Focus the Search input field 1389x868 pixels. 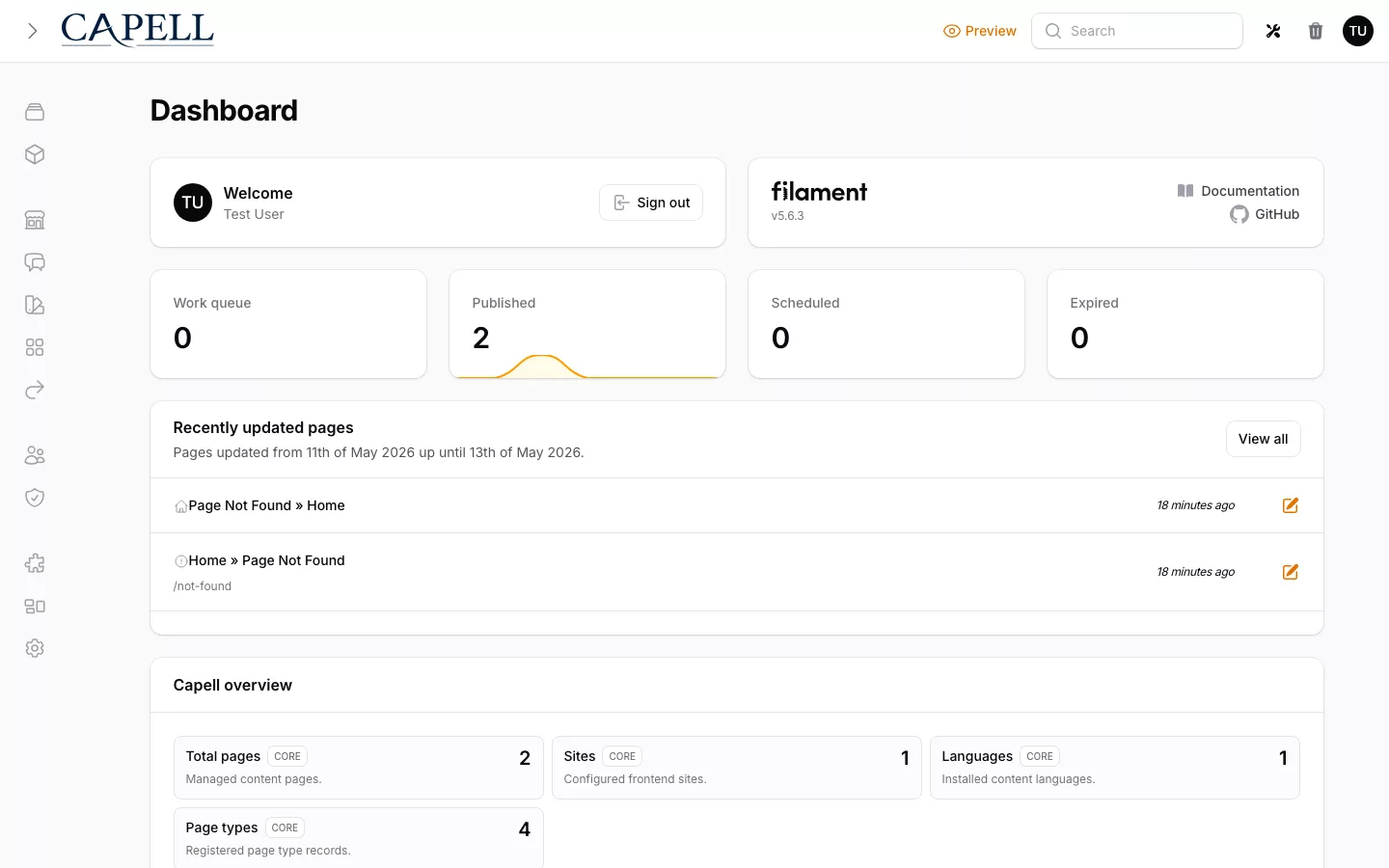pyautogui.click(x=1137, y=31)
